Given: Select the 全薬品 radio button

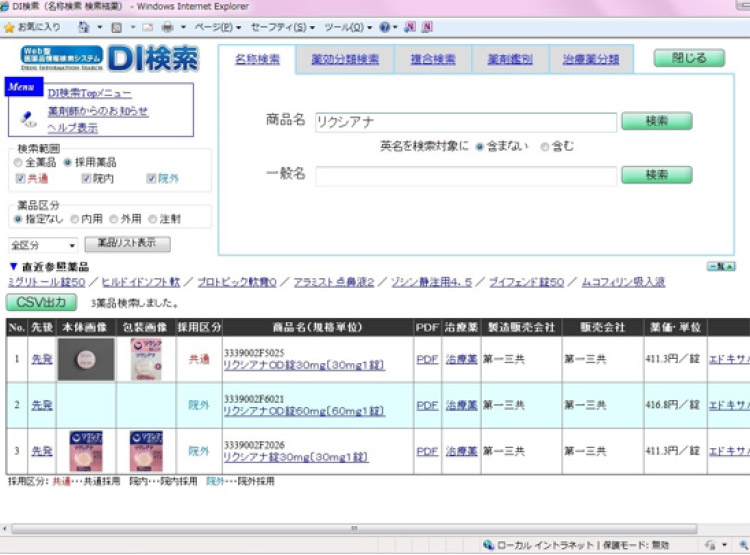Looking at the screenshot, I should [x=18, y=162].
